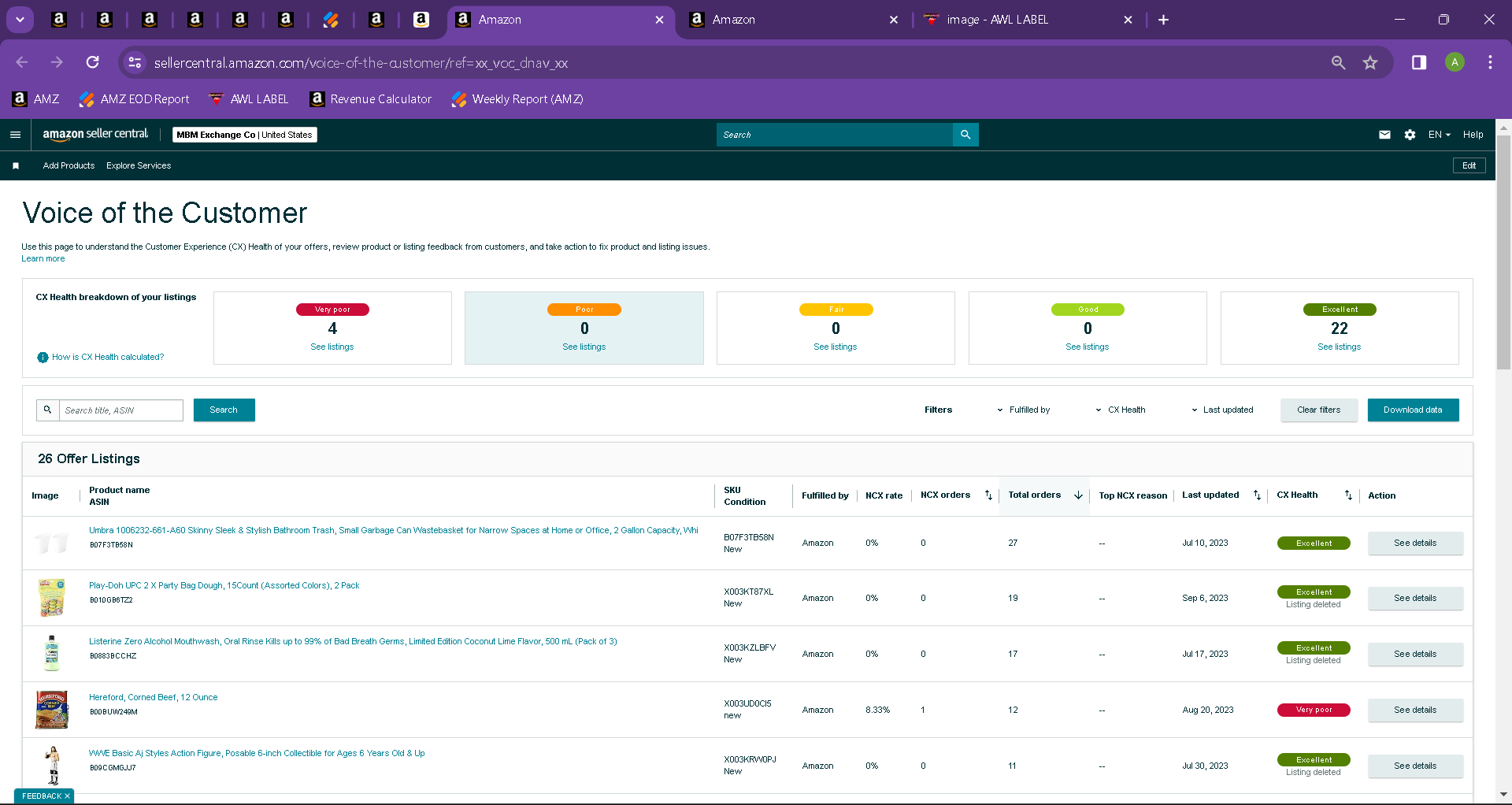This screenshot has height=805, width=1512.
Task: Reload the Seller Central page
Action: tap(93, 62)
